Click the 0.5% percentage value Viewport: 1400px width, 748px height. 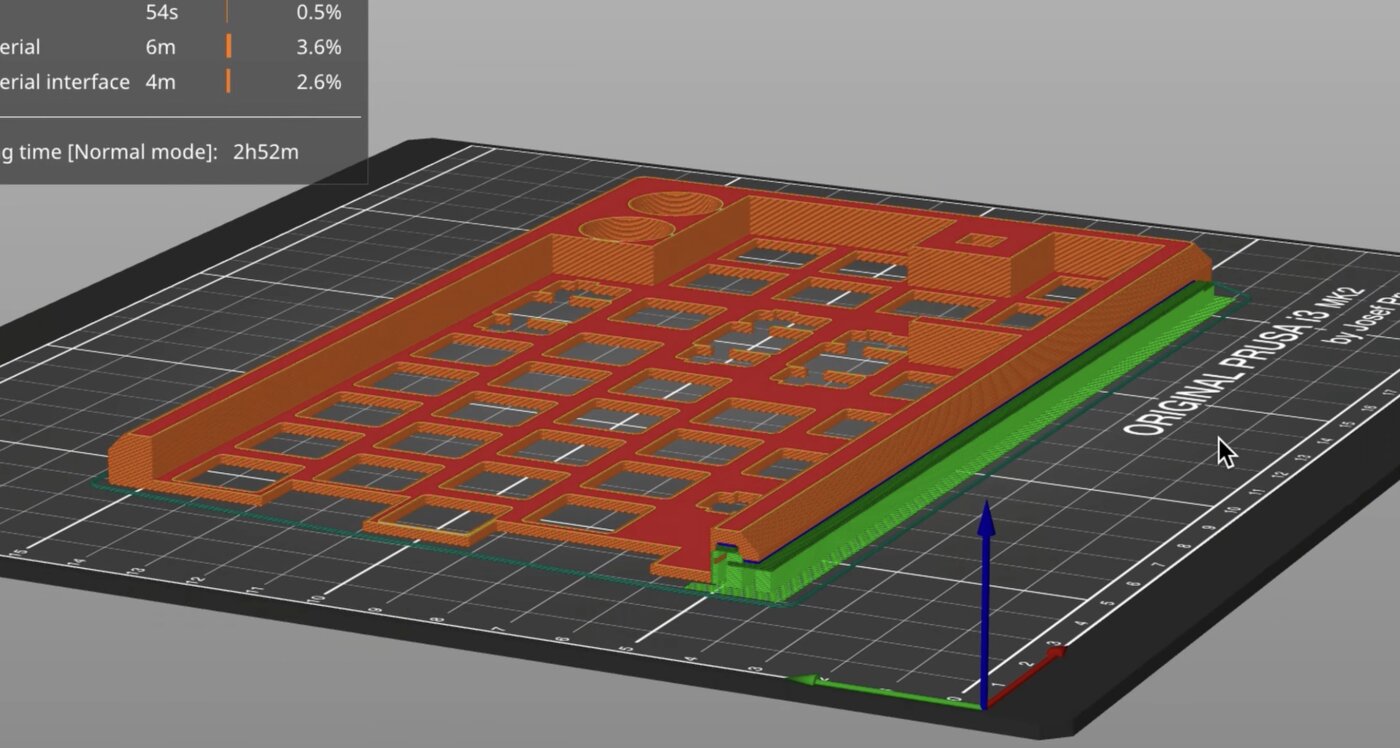click(318, 12)
